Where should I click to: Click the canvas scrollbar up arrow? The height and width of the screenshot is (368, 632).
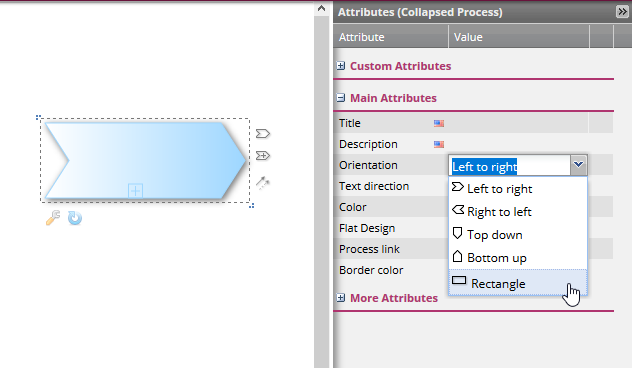point(321,8)
